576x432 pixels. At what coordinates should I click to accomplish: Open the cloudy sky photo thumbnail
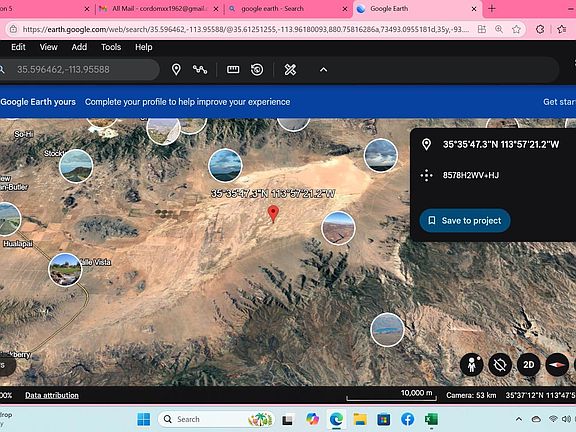point(381,155)
